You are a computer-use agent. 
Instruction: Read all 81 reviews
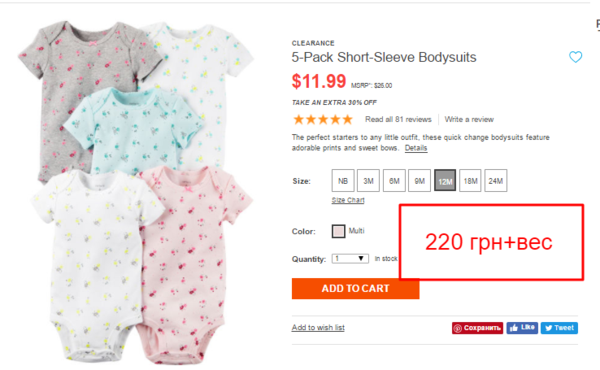pos(398,119)
